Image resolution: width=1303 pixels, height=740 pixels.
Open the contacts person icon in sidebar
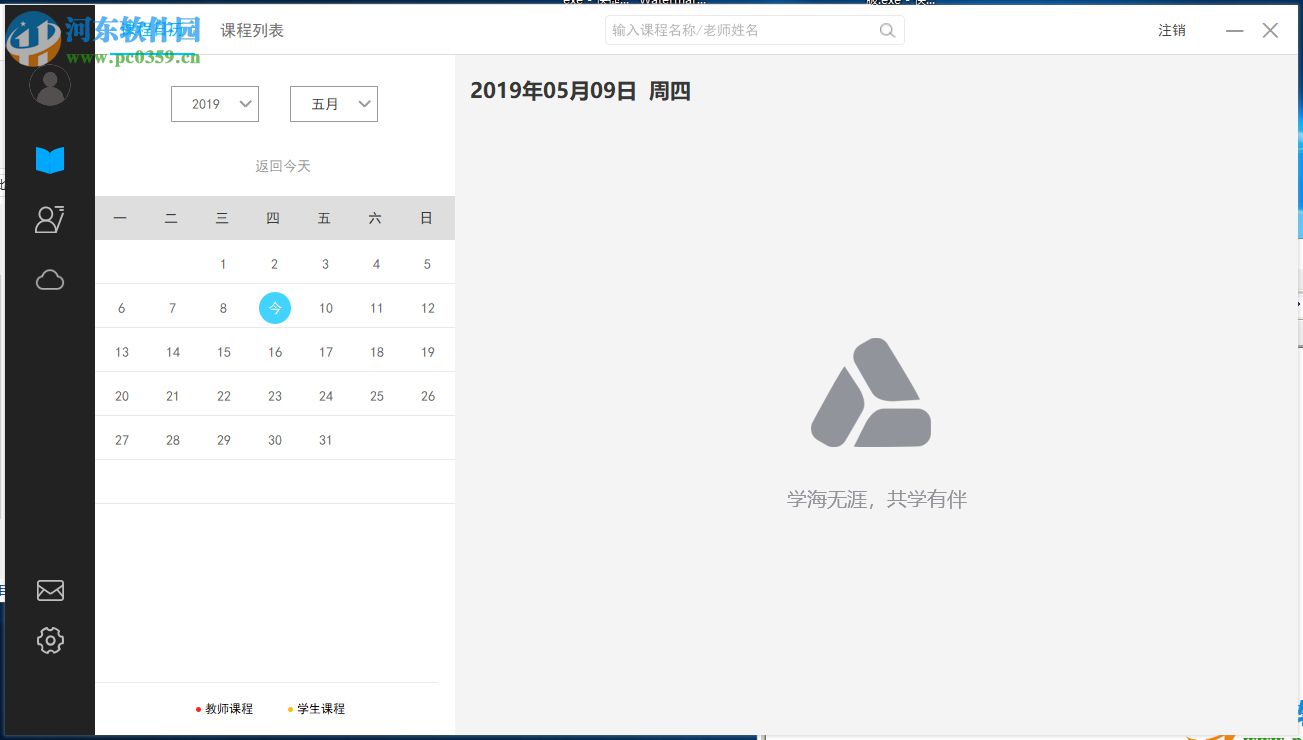point(50,220)
